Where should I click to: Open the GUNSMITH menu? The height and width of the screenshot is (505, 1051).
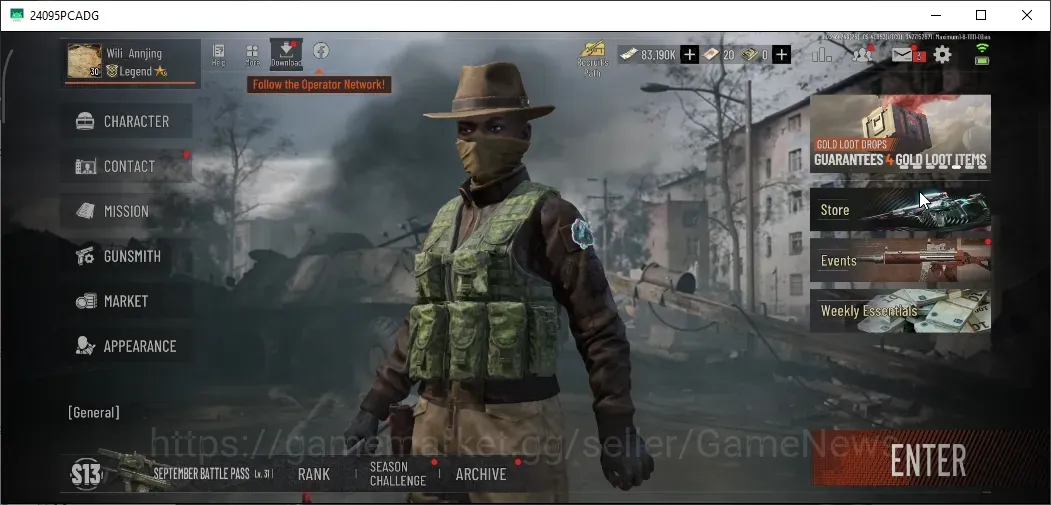pyautogui.click(x=127, y=256)
